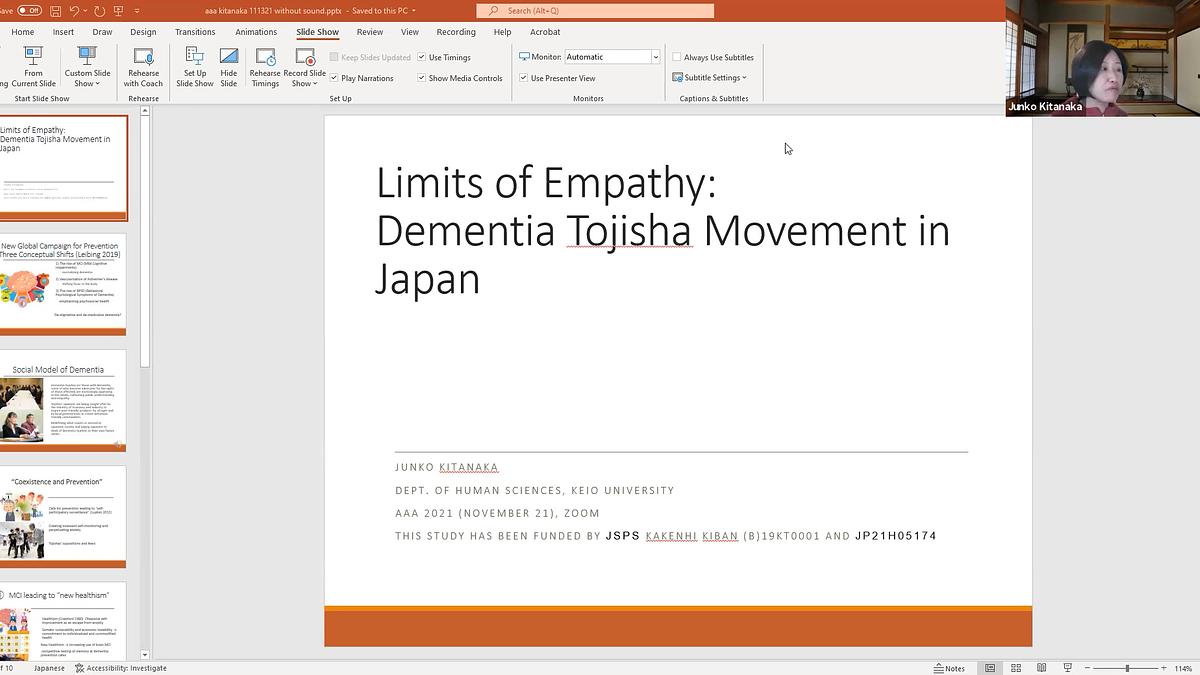Select the 'Social Model of Dementia' slide thumbnail
The image size is (1200, 675).
click(64, 400)
